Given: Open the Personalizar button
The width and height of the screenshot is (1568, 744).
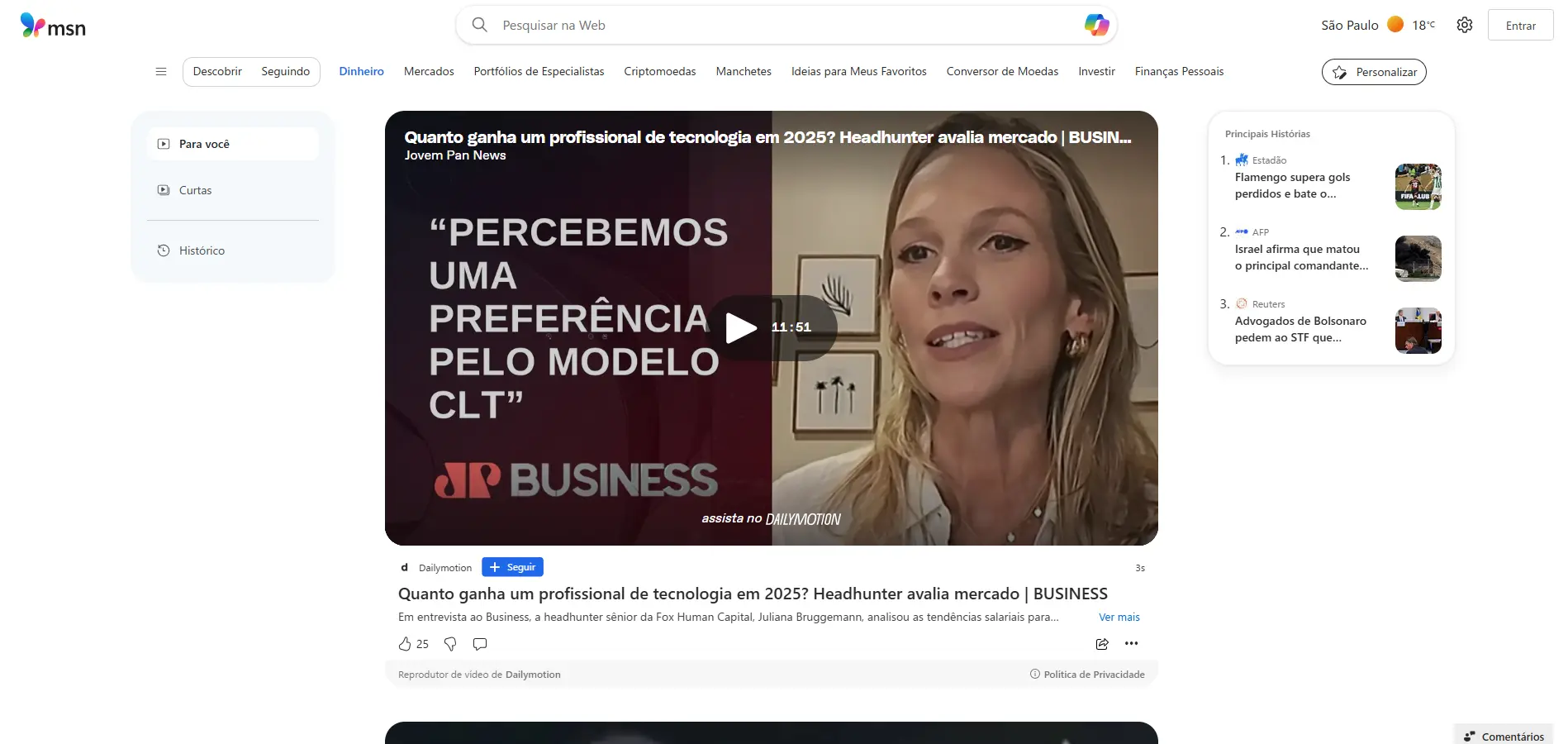Looking at the screenshot, I should click(x=1374, y=72).
